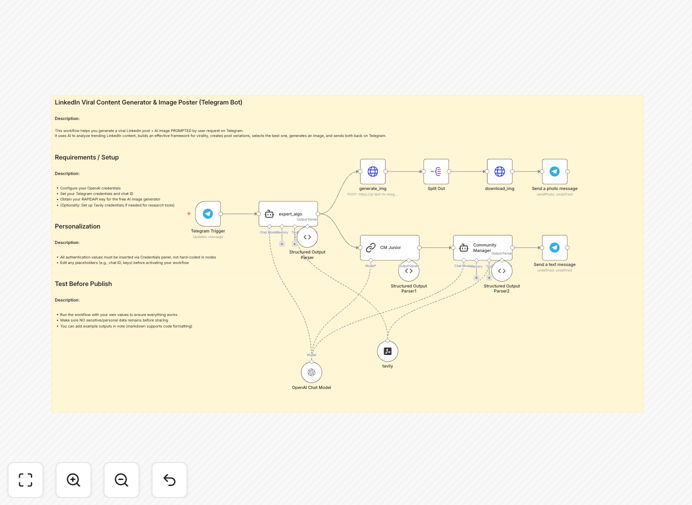The width and height of the screenshot is (692, 505).
Task: Click the reset zoom undo-arrow button
Action: pyautogui.click(x=169, y=480)
